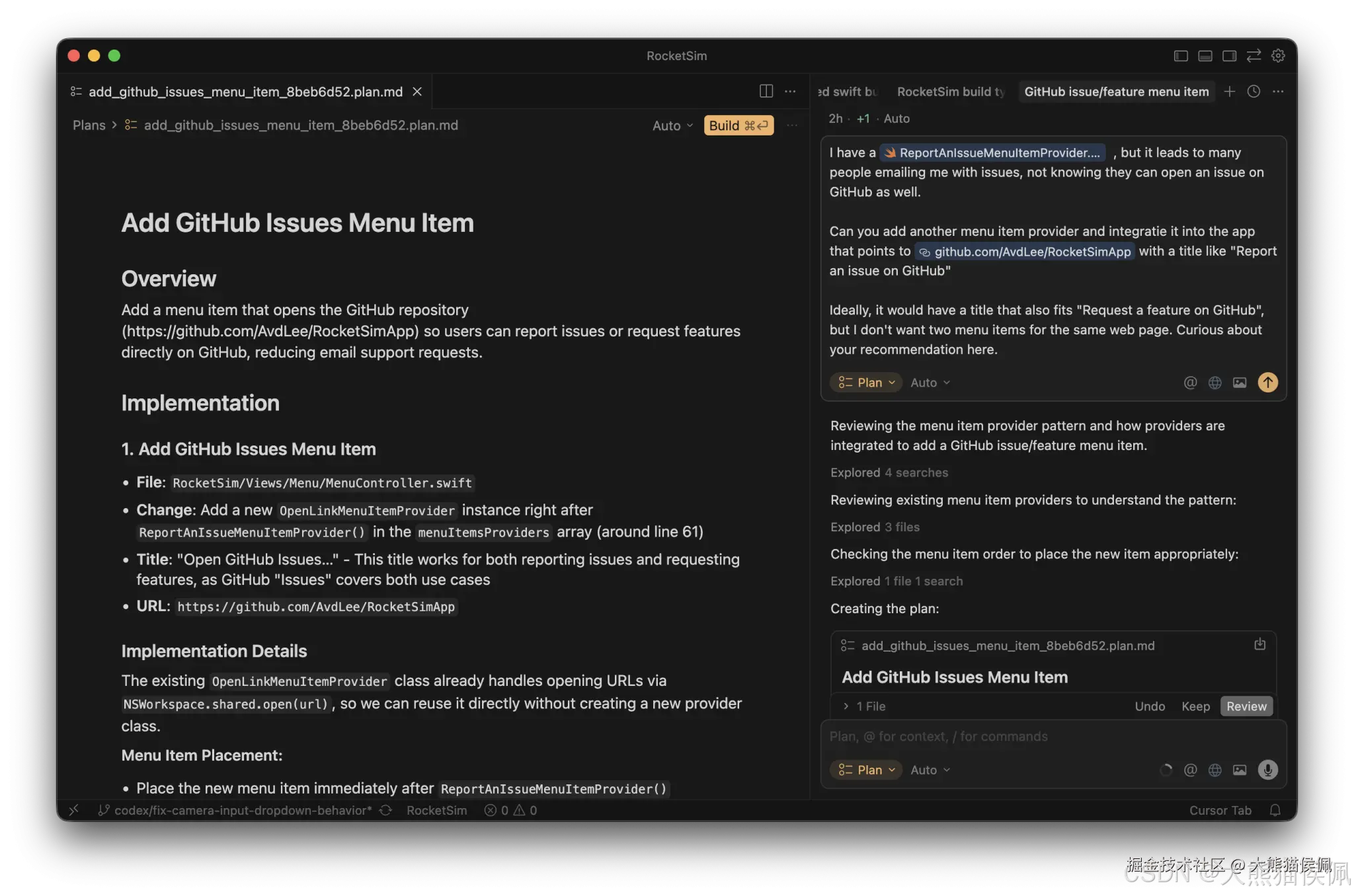Toggle the microphone voice input button

click(1267, 770)
